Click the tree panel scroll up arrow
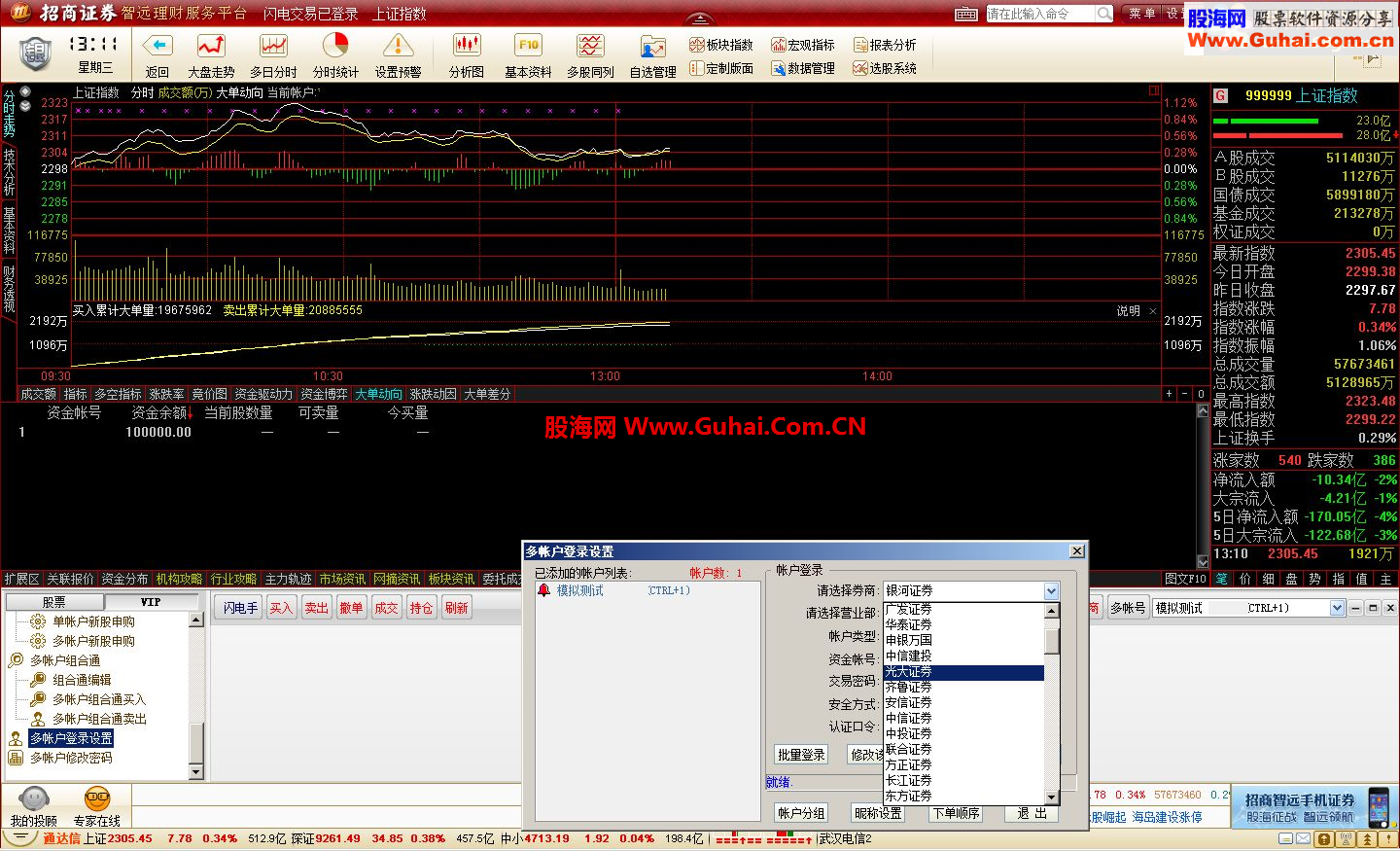 (195, 620)
